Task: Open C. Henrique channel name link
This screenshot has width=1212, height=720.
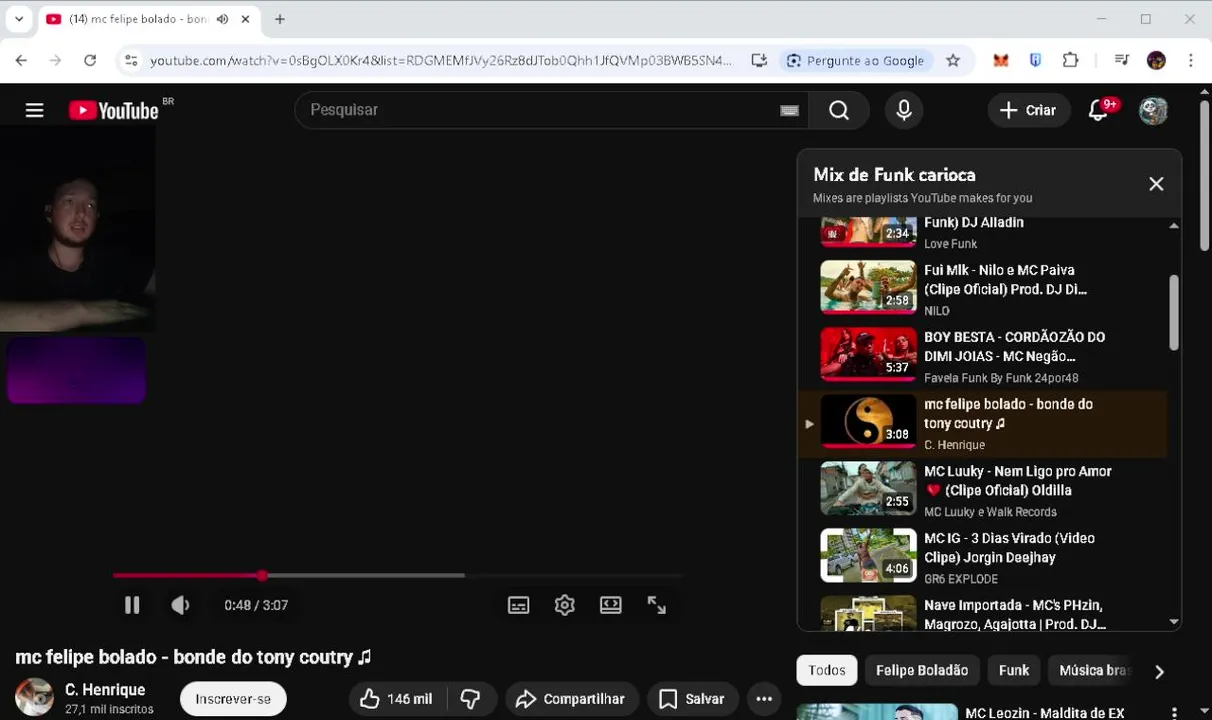Action: [x=105, y=690]
